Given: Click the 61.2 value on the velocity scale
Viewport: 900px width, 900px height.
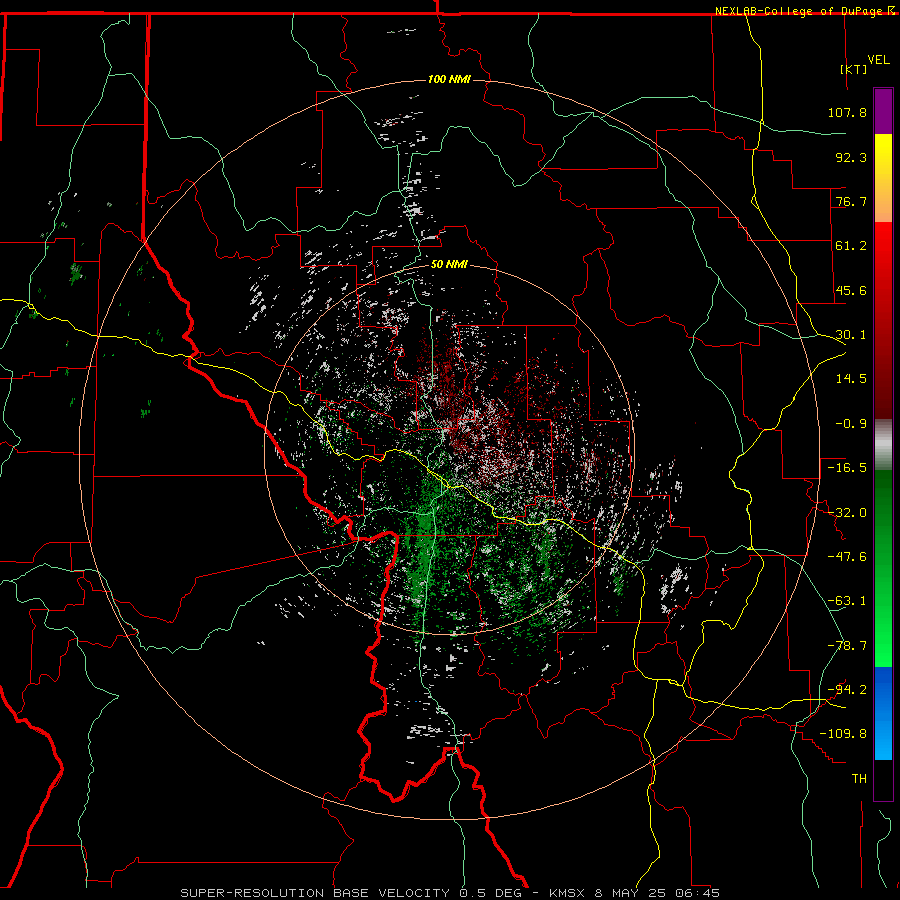Looking at the screenshot, I should pos(851,246).
